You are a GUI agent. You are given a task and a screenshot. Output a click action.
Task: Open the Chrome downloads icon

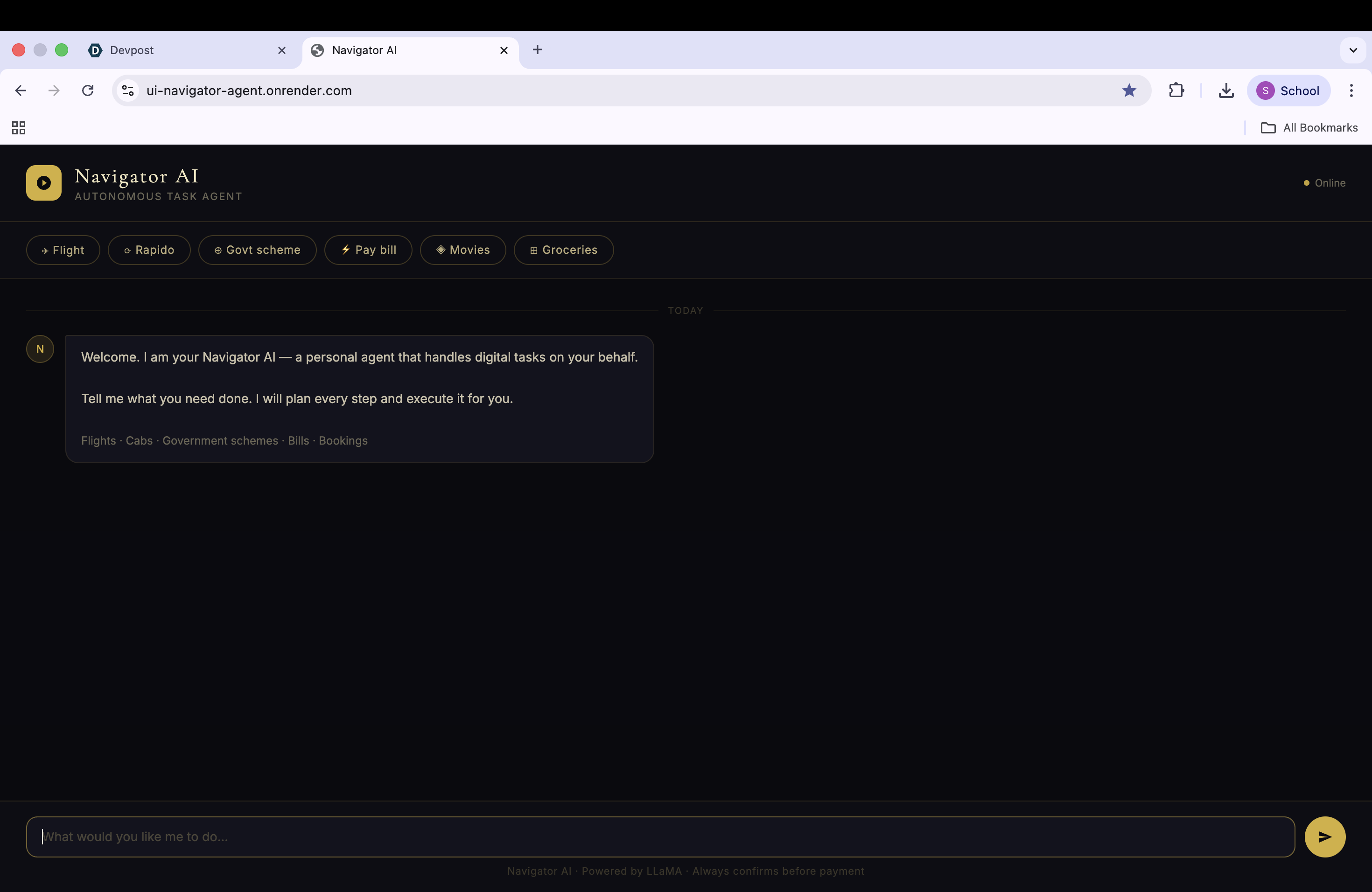click(1225, 91)
